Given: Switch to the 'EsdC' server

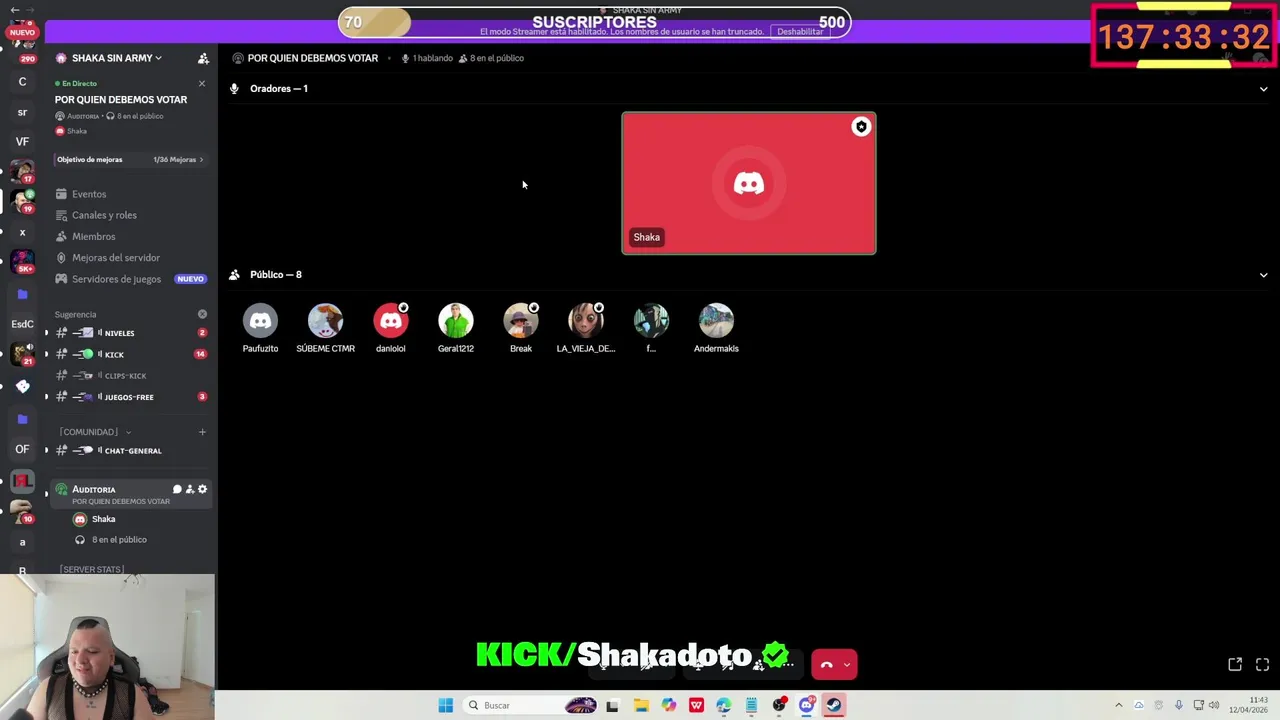Looking at the screenshot, I should [22, 324].
